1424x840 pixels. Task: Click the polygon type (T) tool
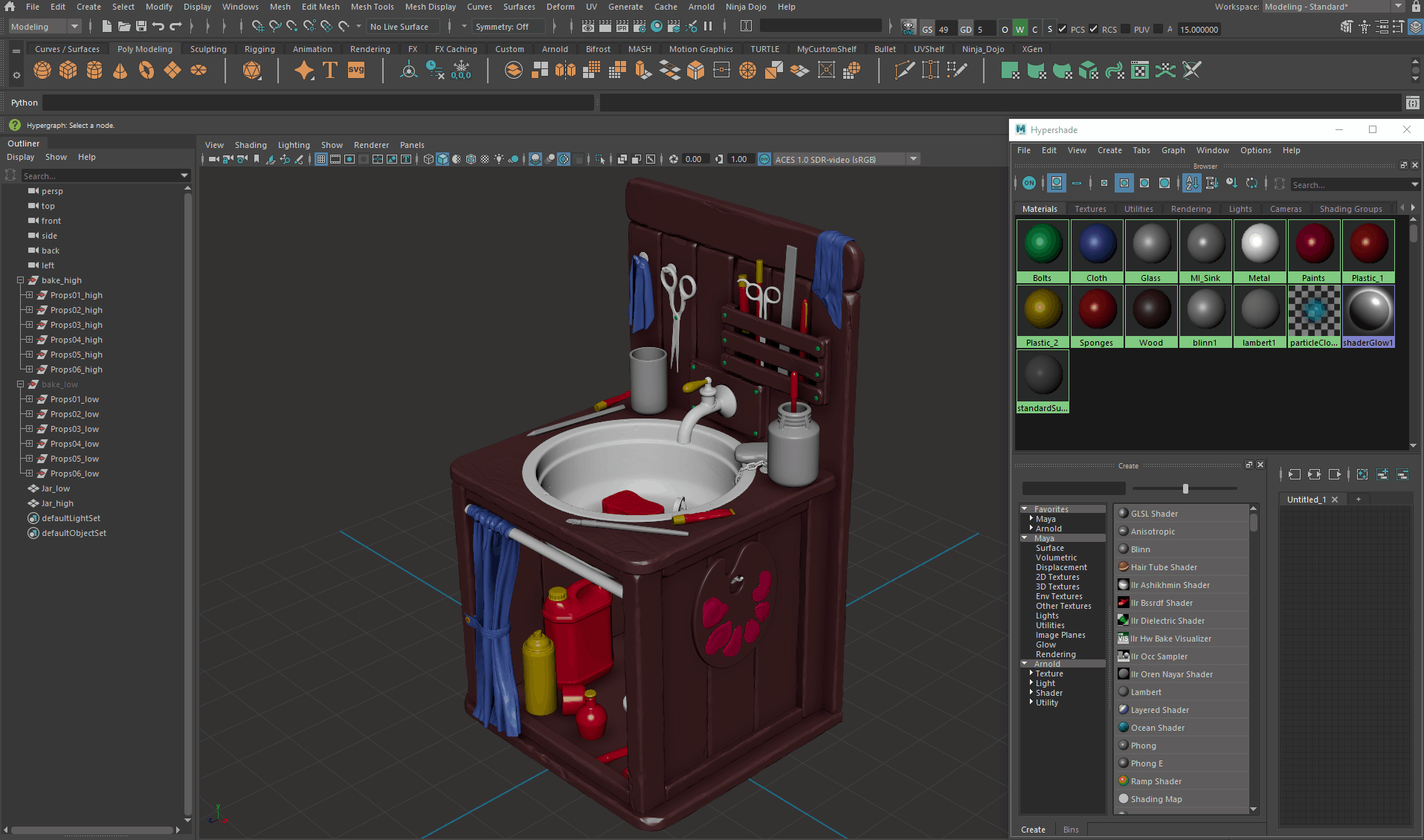[330, 71]
